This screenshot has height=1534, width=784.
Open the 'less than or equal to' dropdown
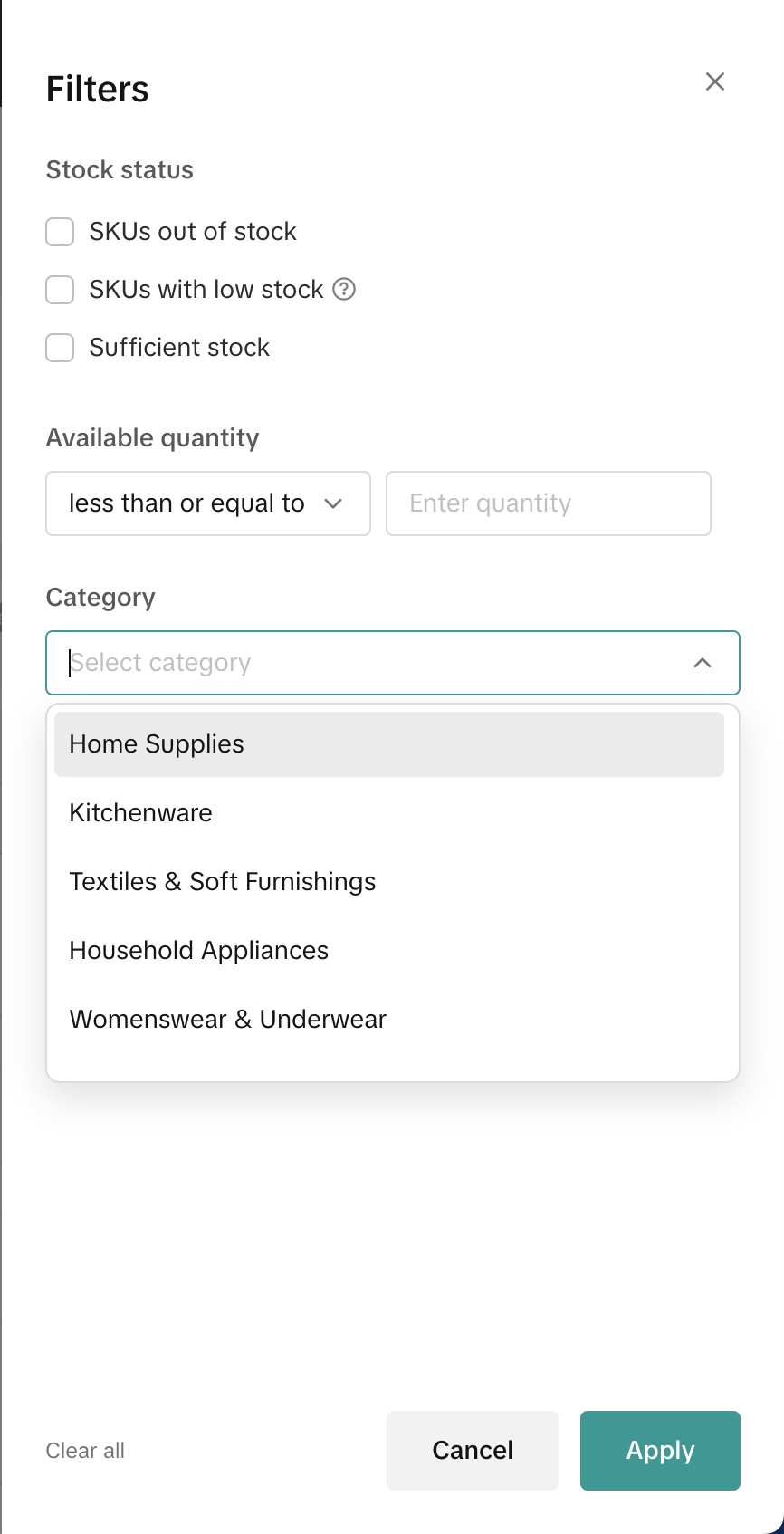pyautogui.click(x=207, y=503)
